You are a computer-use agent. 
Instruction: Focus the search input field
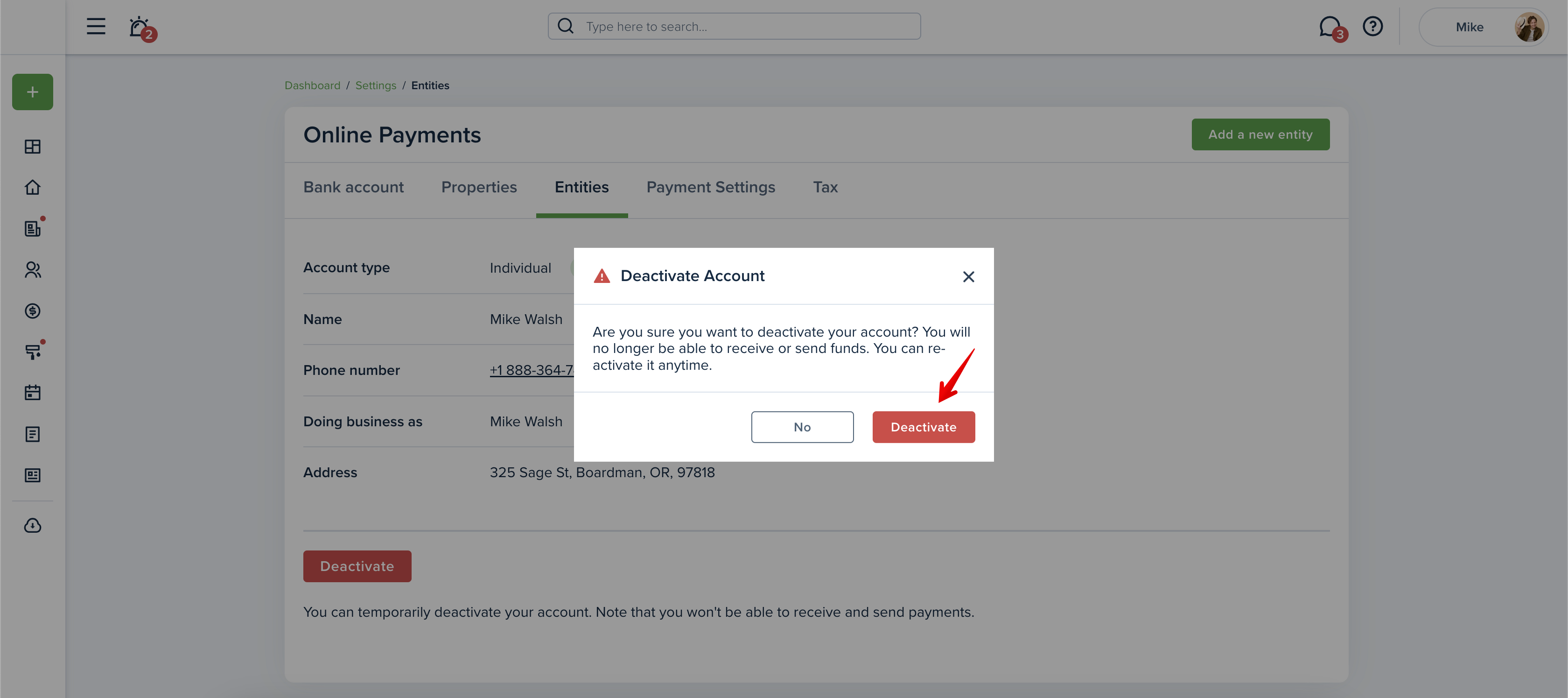[x=734, y=26]
